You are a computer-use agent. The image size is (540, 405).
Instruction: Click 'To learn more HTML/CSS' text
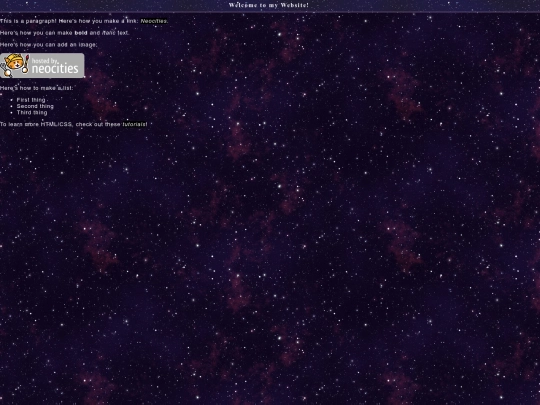click(x=36, y=124)
